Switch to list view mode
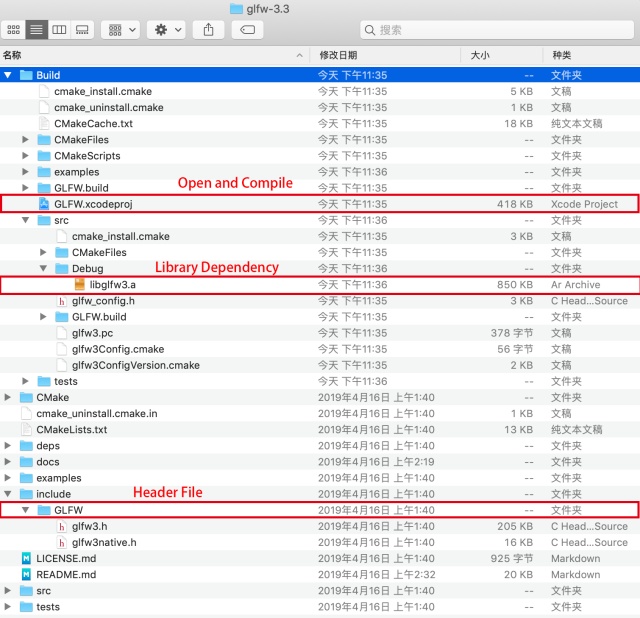Image resolution: width=640 pixels, height=618 pixels. (36, 30)
